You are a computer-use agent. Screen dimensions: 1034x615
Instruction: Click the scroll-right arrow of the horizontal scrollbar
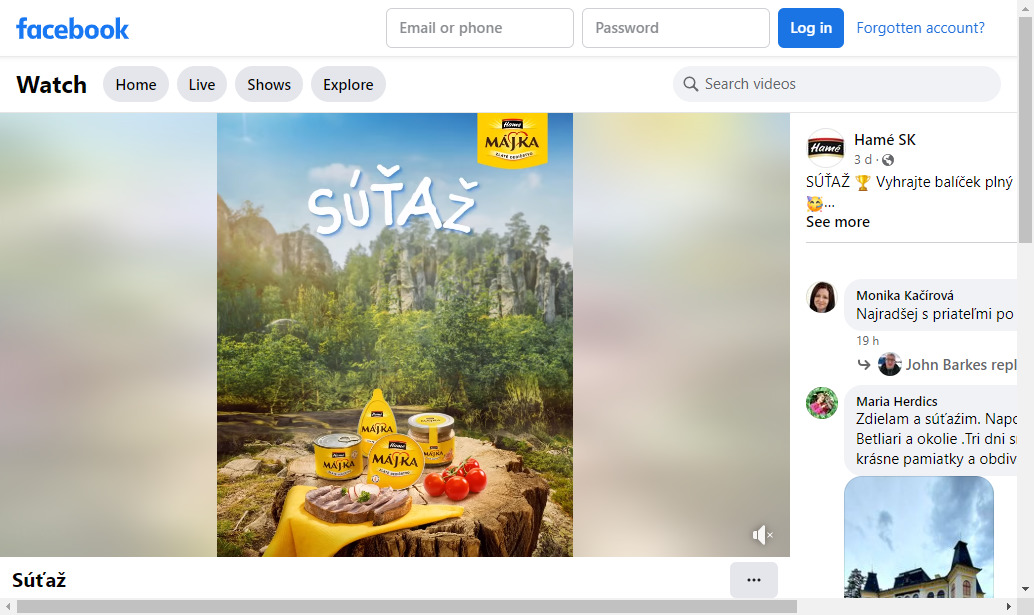(x=1008, y=606)
